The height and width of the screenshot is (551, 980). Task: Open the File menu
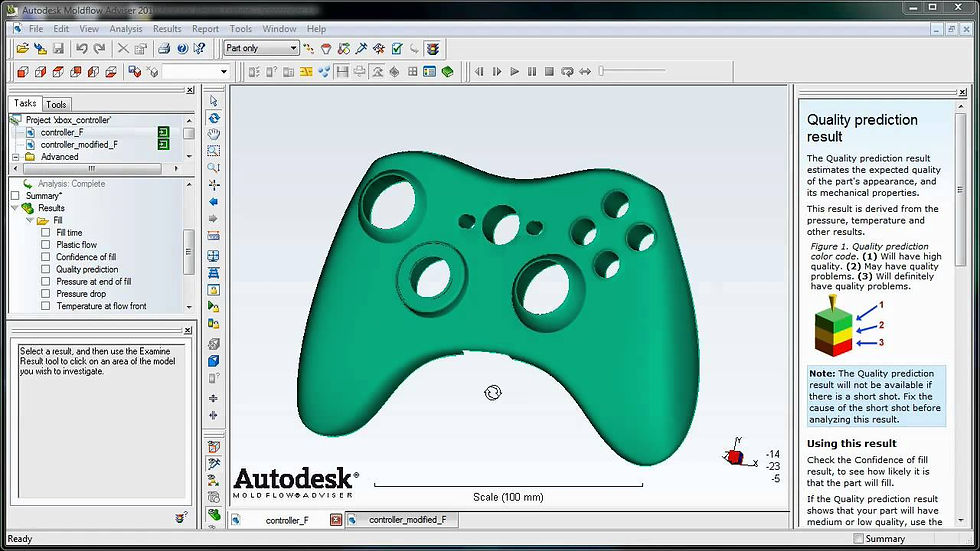(x=36, y=29)
